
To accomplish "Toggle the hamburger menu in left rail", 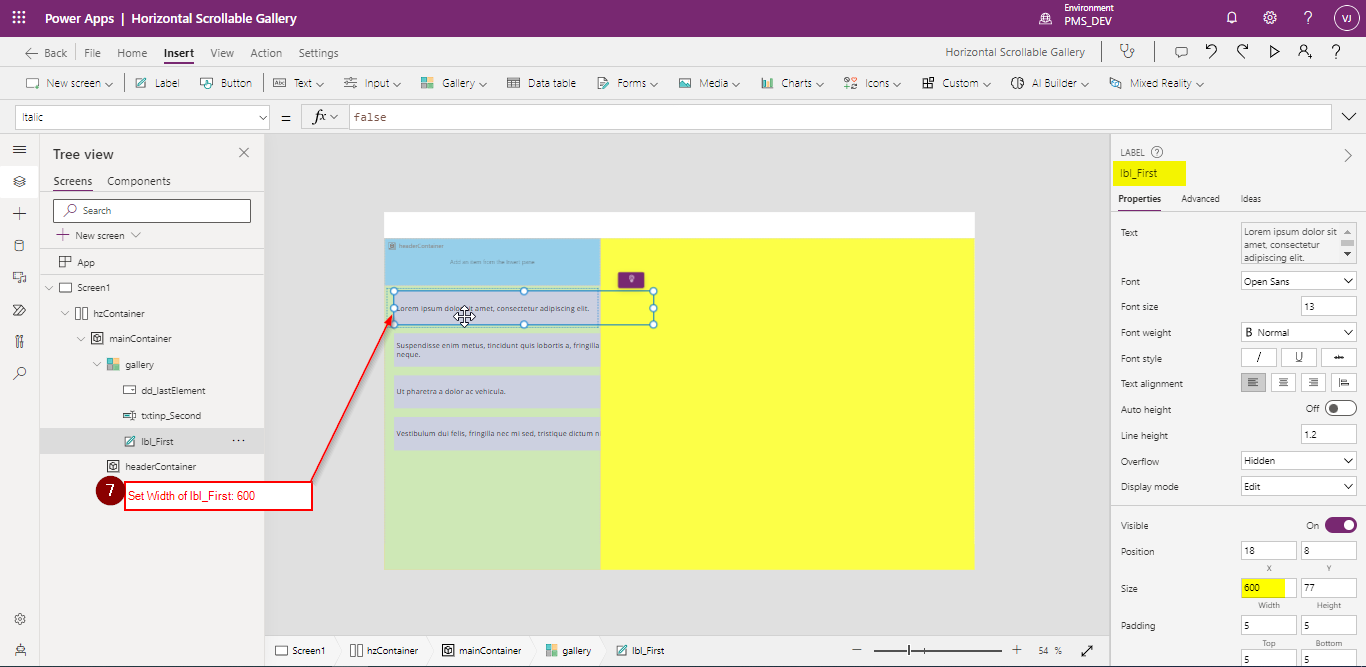I will (19, 149).
